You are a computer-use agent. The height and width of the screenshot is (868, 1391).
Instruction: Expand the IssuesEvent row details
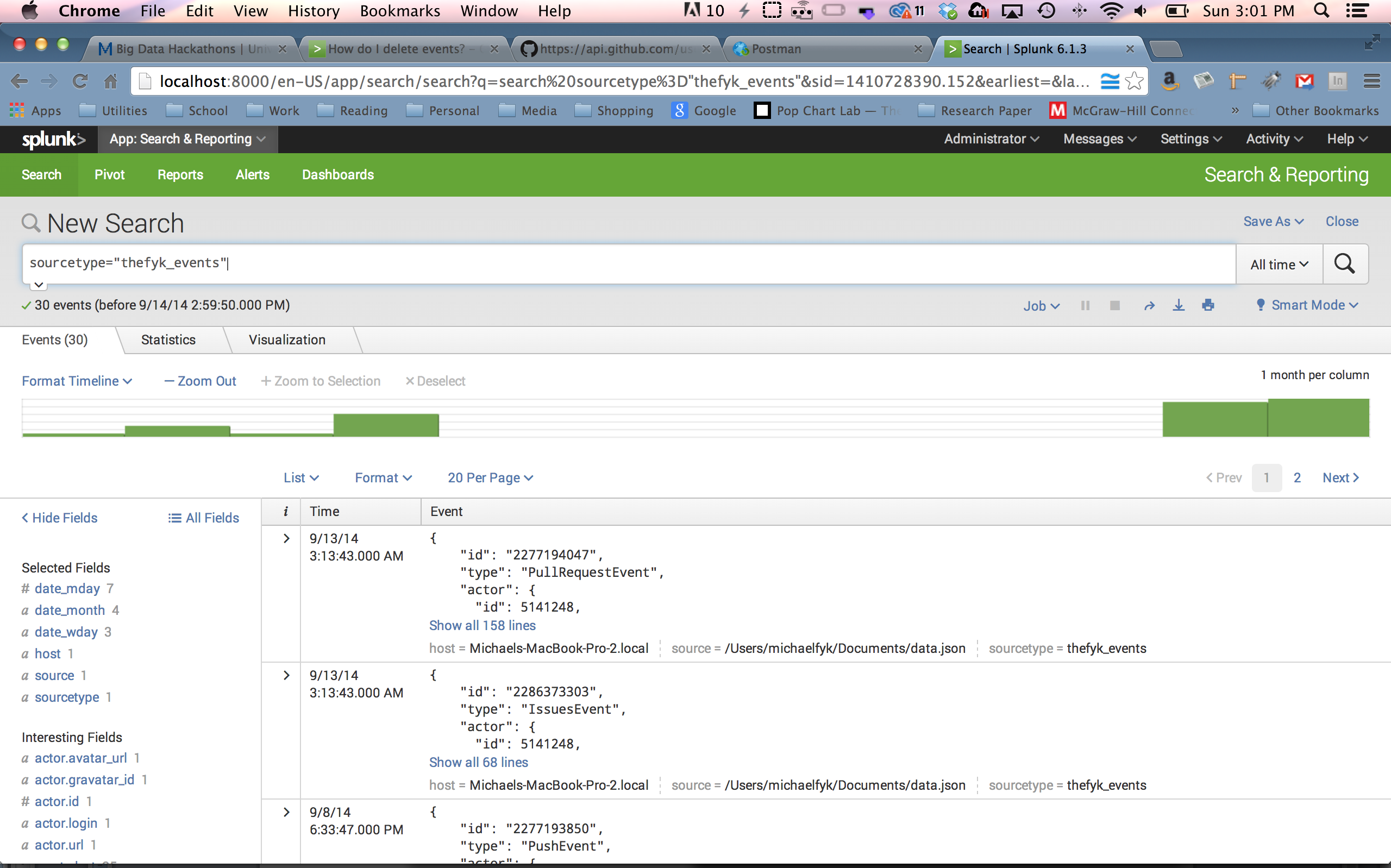(x=286, y=675)
